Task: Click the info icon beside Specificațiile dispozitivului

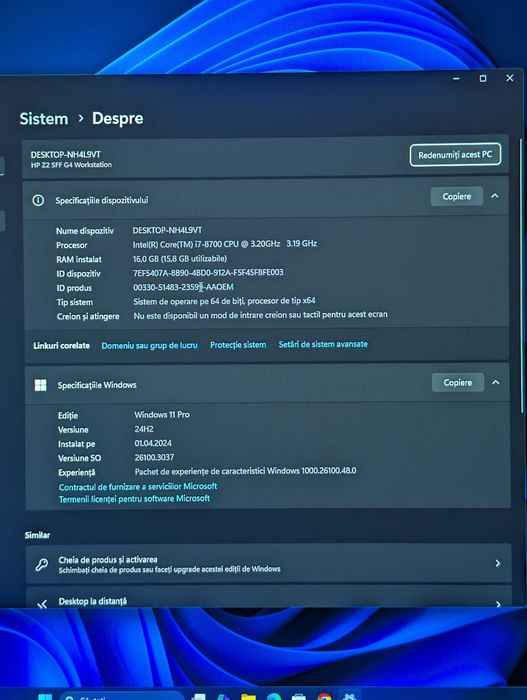Action: tap(38, 200)
